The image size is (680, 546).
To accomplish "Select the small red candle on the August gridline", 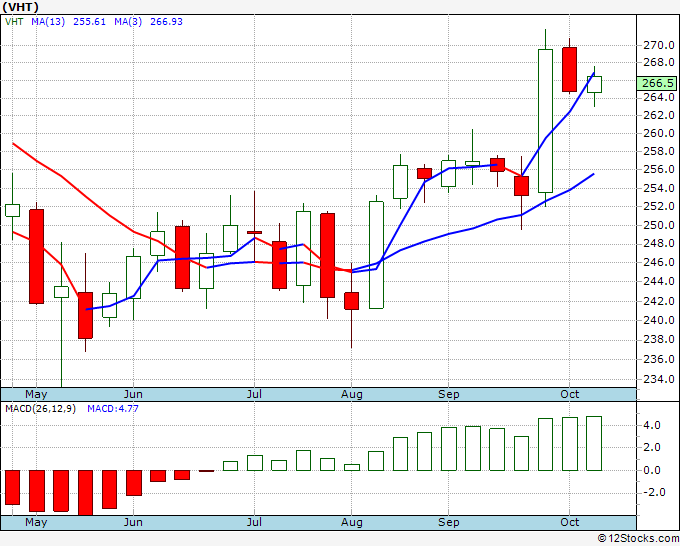I will [x=352, y=301].
